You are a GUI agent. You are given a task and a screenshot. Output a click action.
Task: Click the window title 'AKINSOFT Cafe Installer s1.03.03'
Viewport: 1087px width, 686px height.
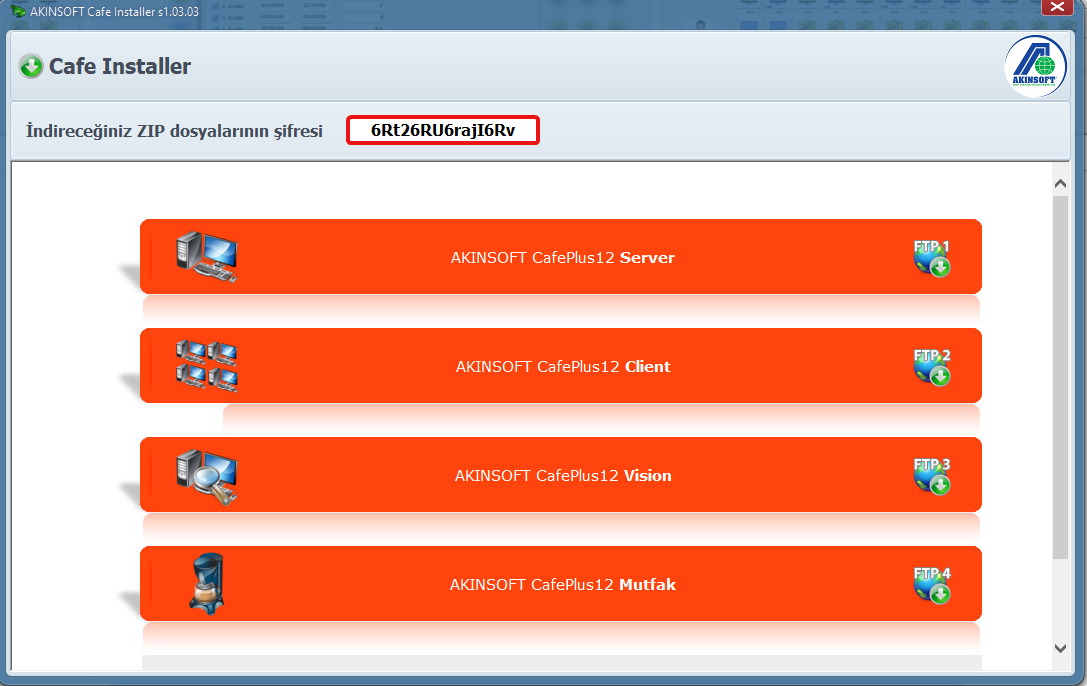[114, 12]
